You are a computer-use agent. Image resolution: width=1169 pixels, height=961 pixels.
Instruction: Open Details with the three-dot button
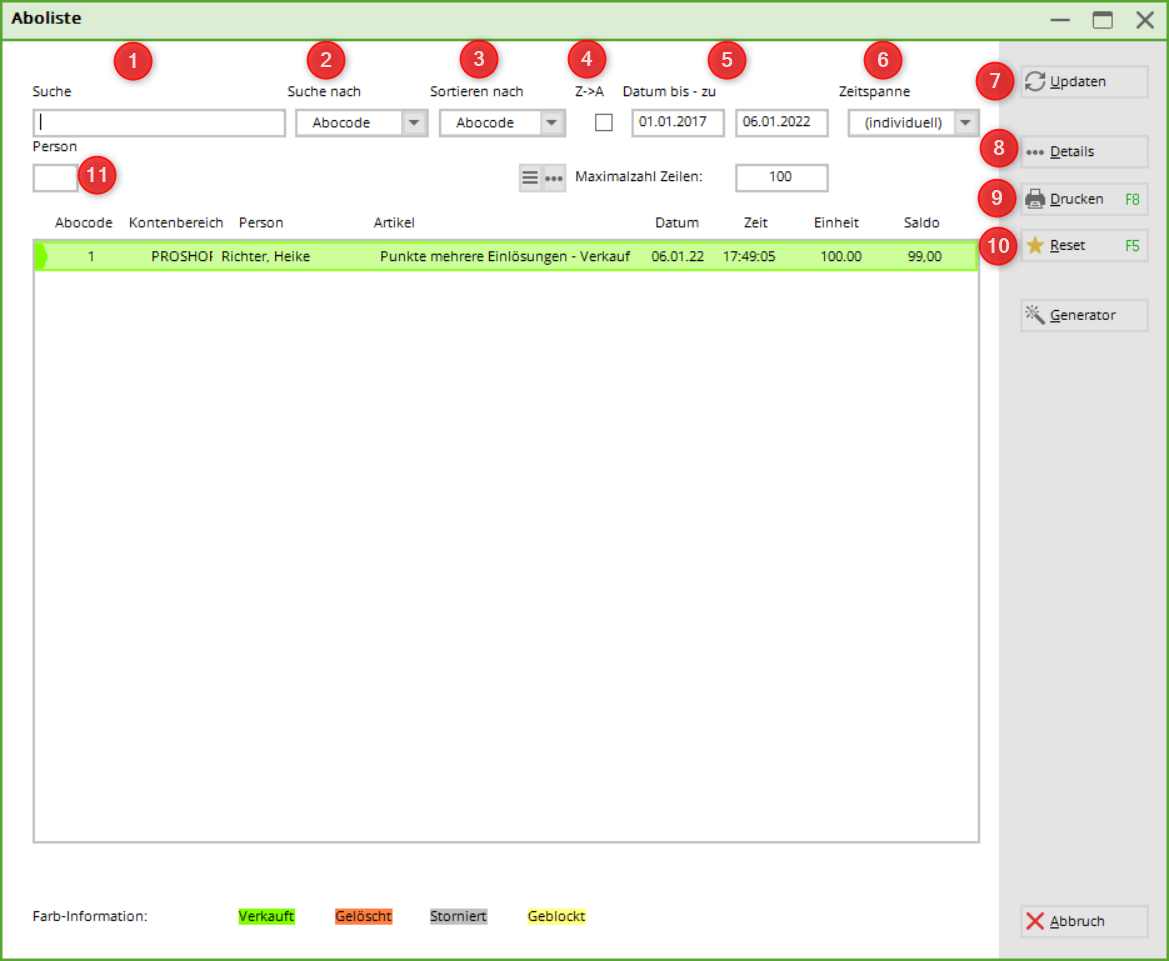point(1084,152)
